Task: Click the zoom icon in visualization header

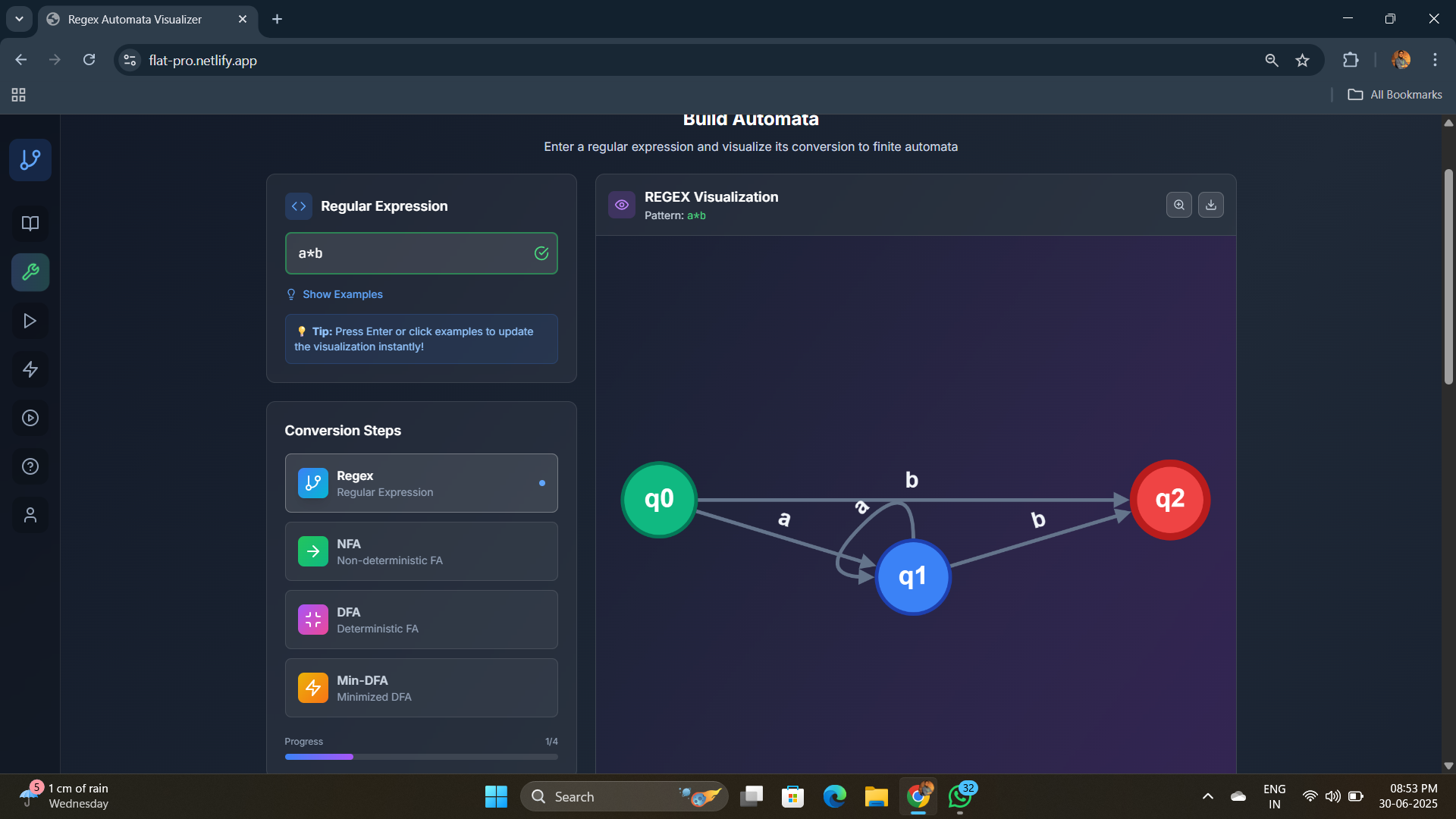Action: (1178, 205)
